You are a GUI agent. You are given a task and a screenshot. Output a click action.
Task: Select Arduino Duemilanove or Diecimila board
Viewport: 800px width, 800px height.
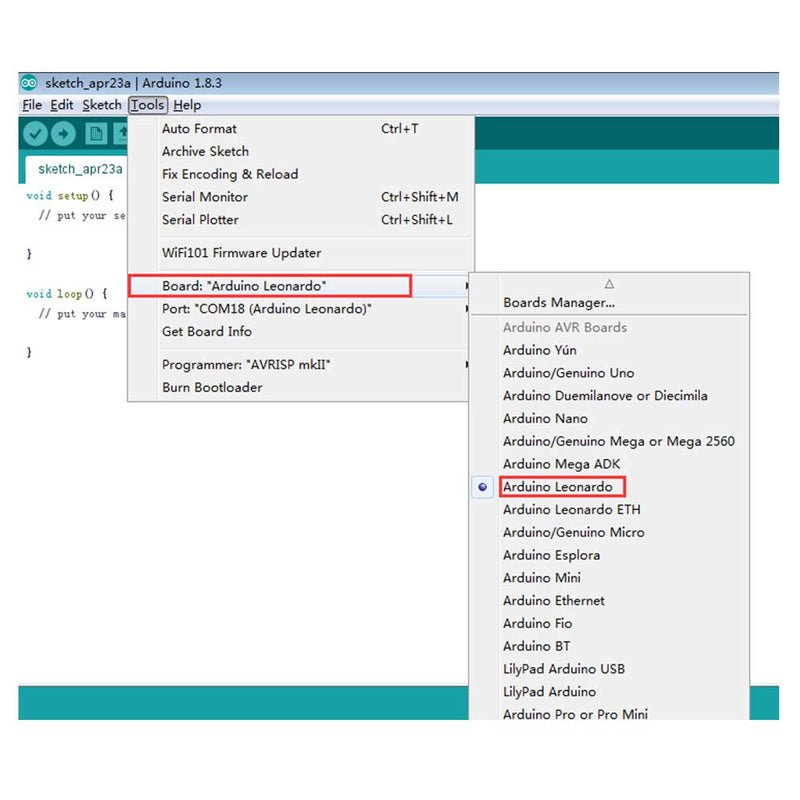pyautogui.click(x=609, y=396)
